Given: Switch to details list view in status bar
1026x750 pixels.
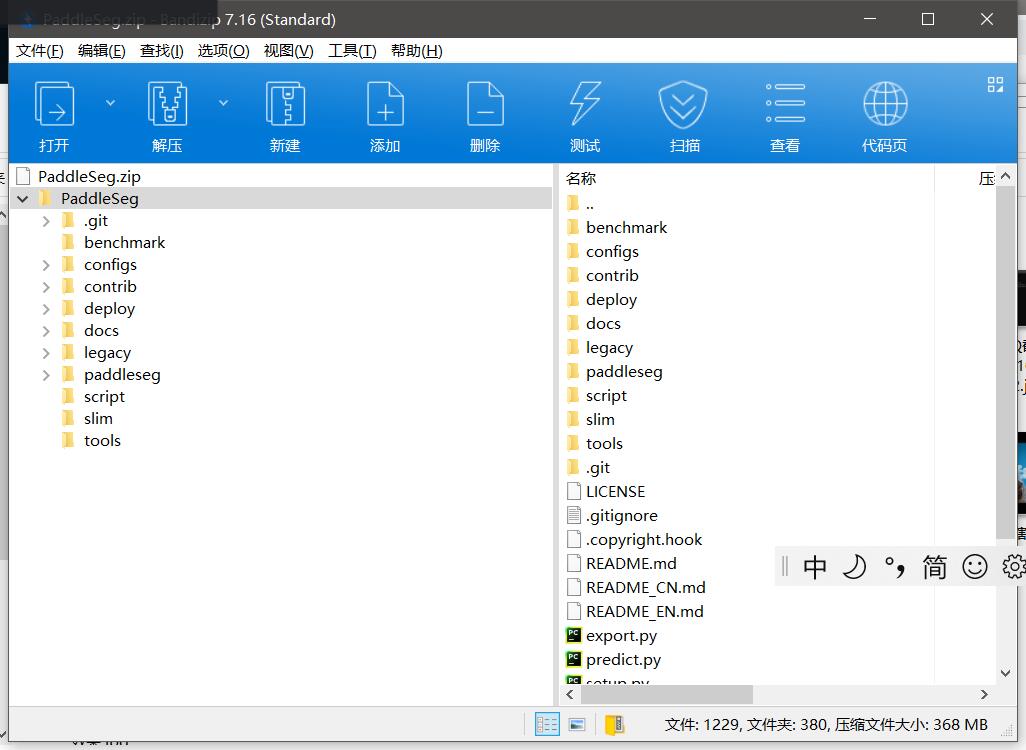Looking at the screenshot, I should pyautogui.click(x=547, y=724).
